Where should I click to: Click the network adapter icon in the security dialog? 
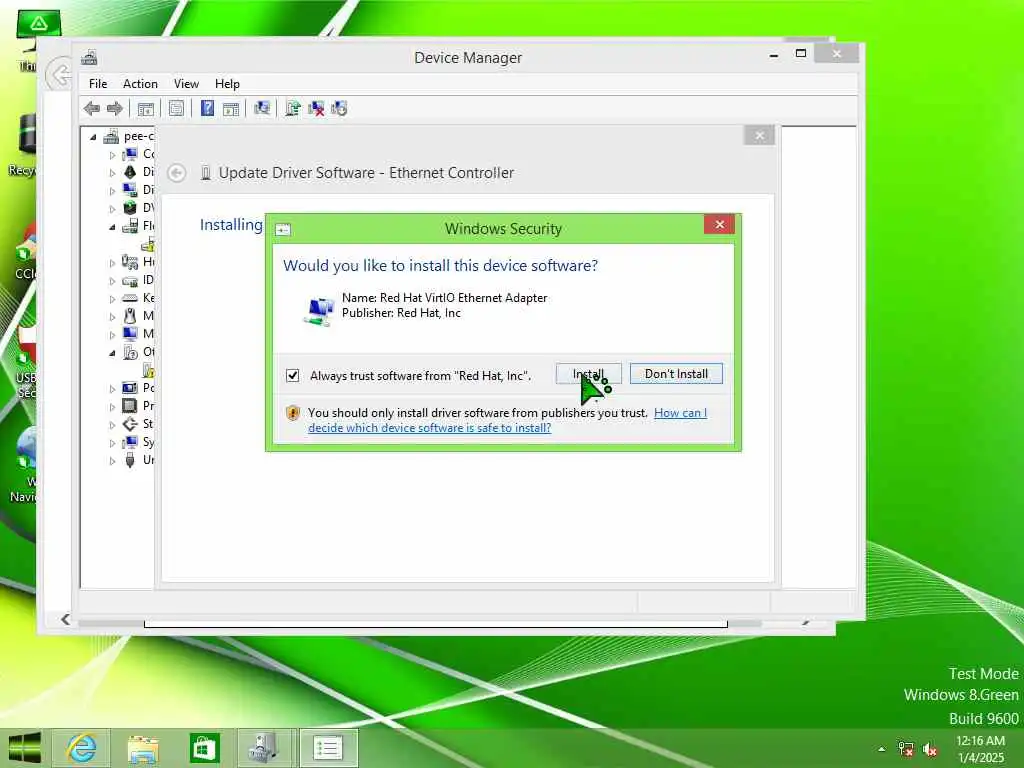(319, 310)
